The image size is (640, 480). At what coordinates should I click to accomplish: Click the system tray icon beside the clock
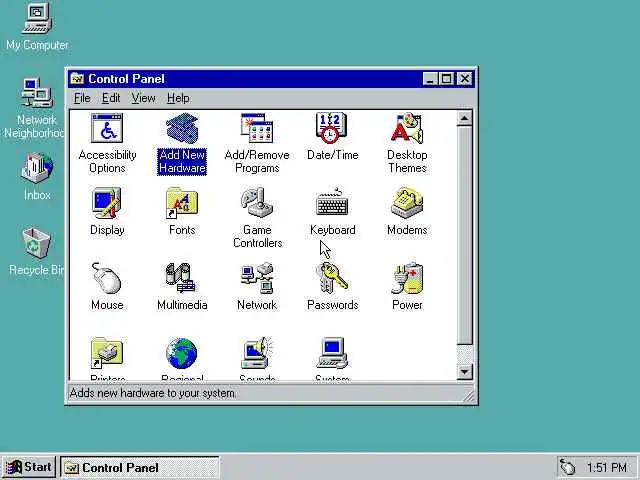(568, 467)
